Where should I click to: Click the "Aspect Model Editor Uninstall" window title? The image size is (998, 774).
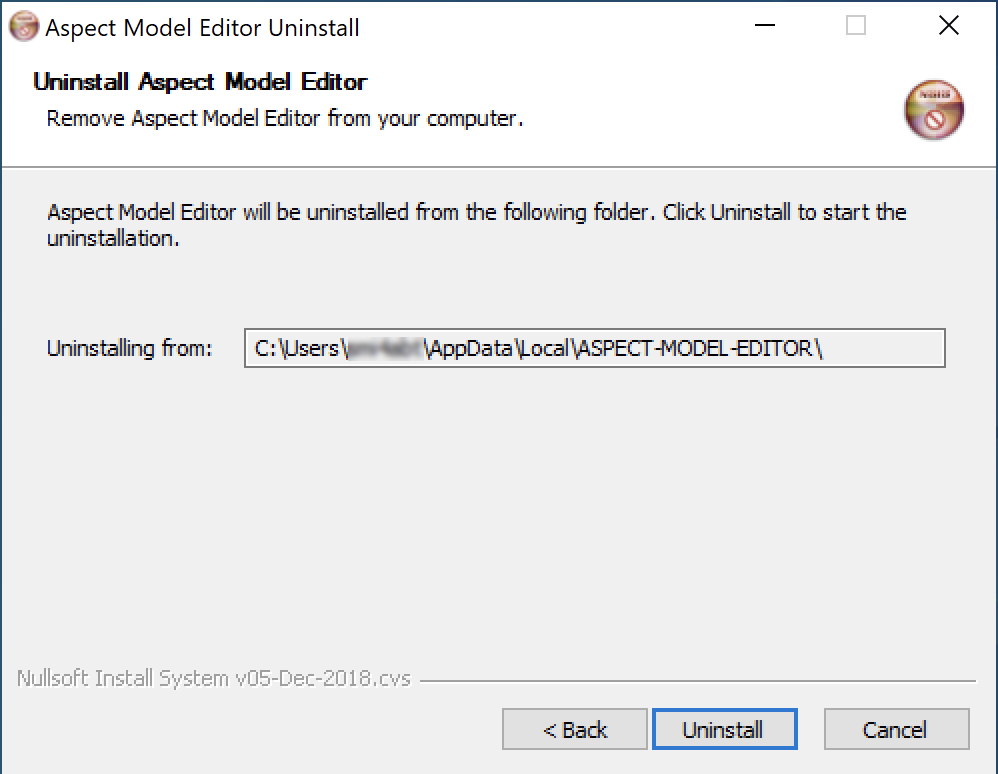(x=203, y=28)
